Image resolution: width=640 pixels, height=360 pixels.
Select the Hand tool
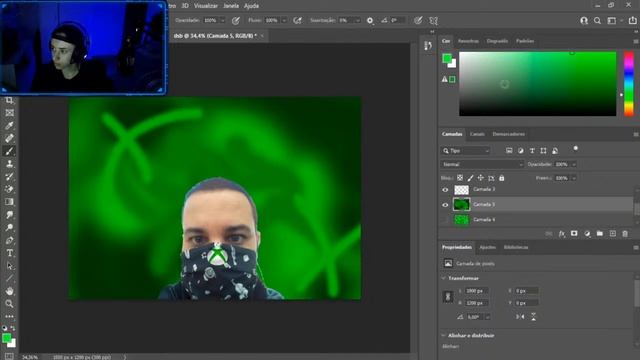pos(9,291)
